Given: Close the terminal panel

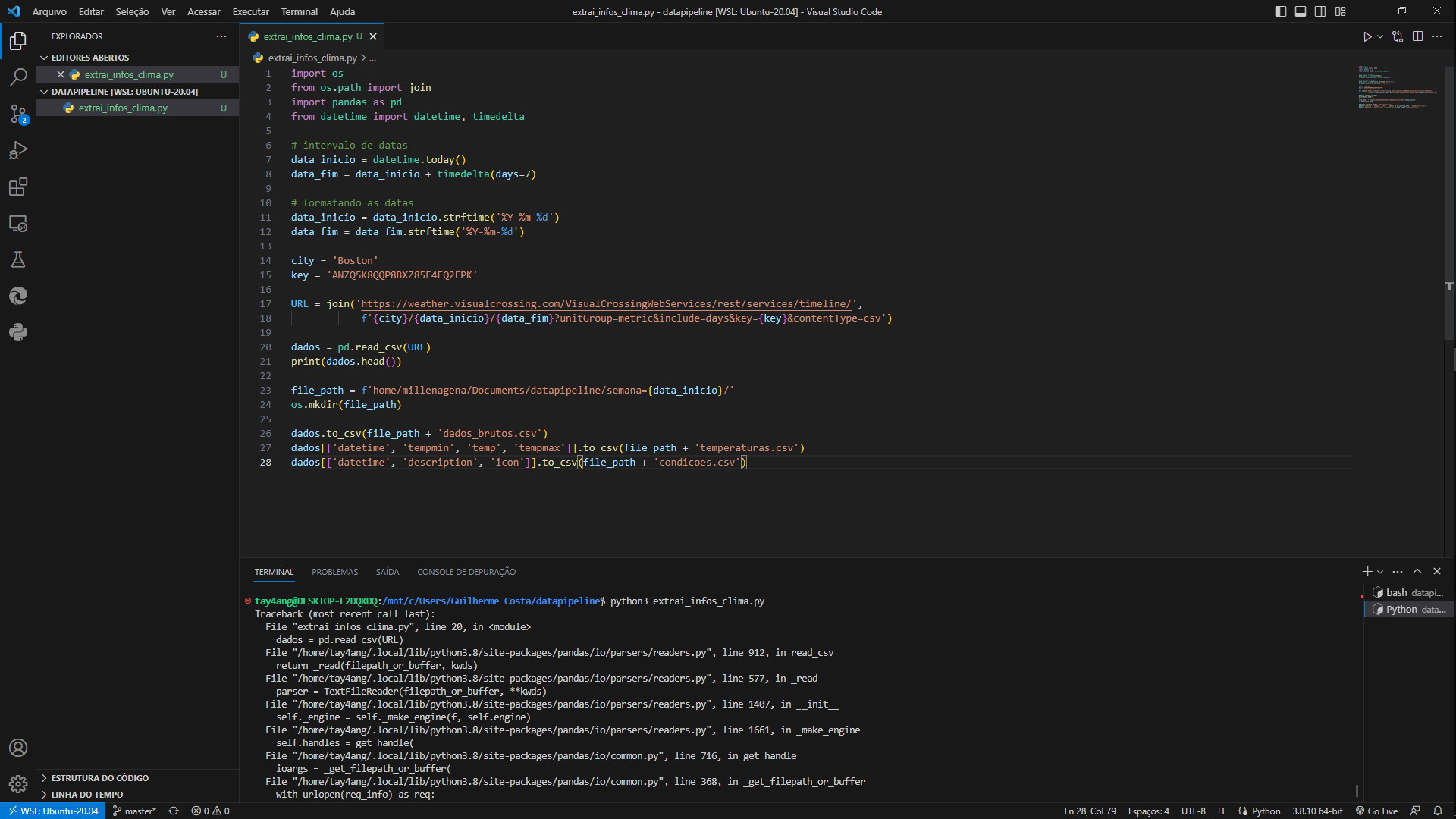Looking at the screenshot, I should click(x=1437, y=572).
